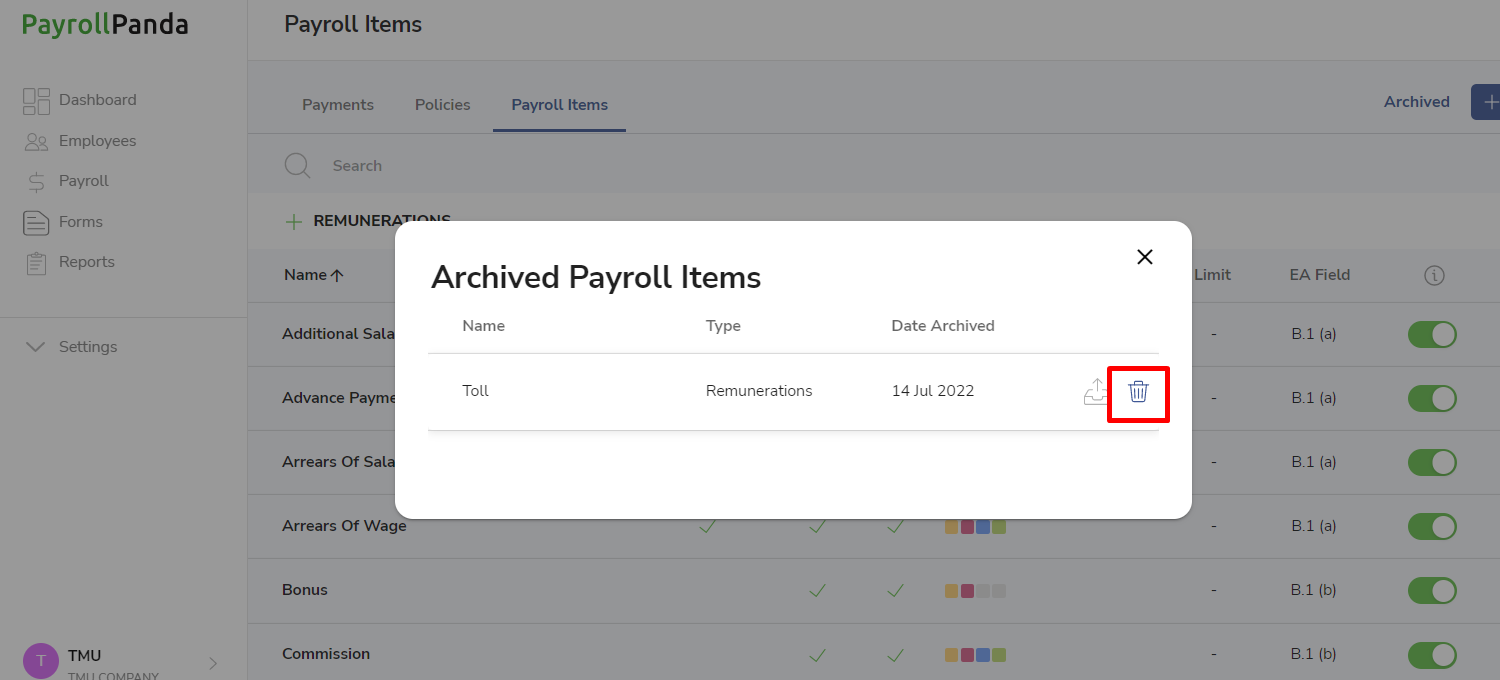Click the TMU purple avatar
Viewport: 1500px width, 680px height.
pos(41,661)
